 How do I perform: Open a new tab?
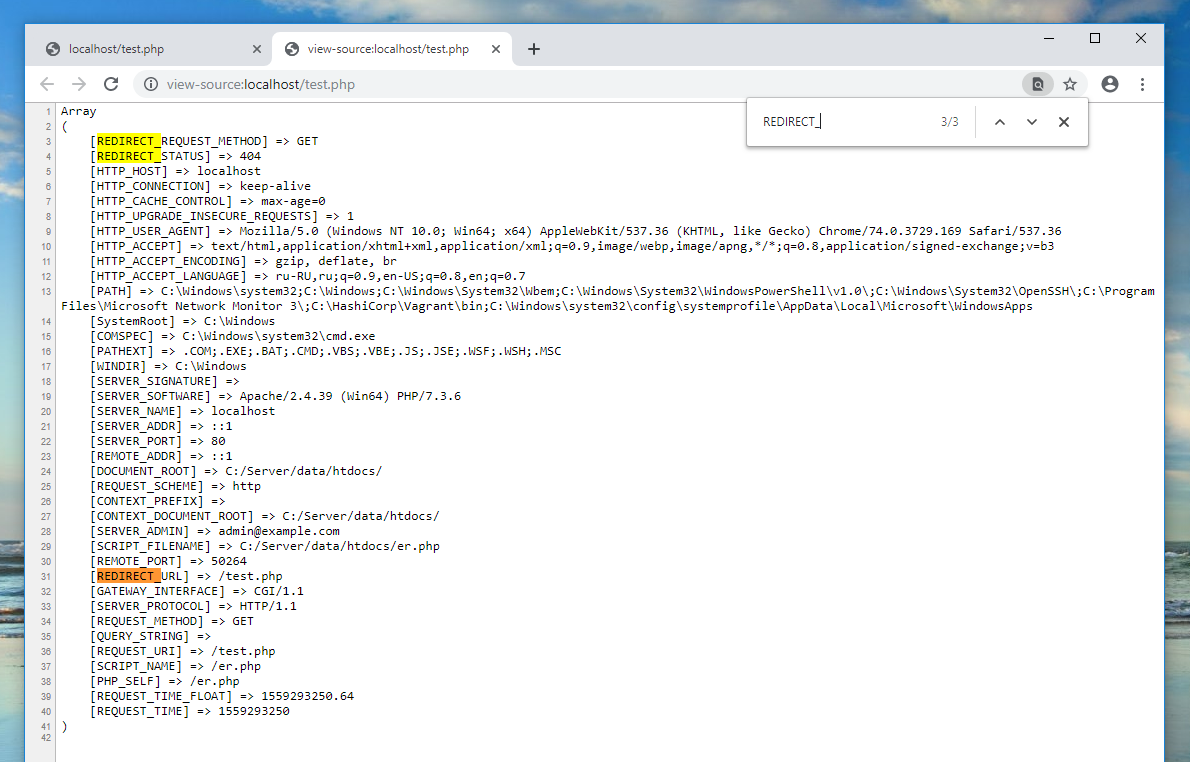[x=534, y=49]
